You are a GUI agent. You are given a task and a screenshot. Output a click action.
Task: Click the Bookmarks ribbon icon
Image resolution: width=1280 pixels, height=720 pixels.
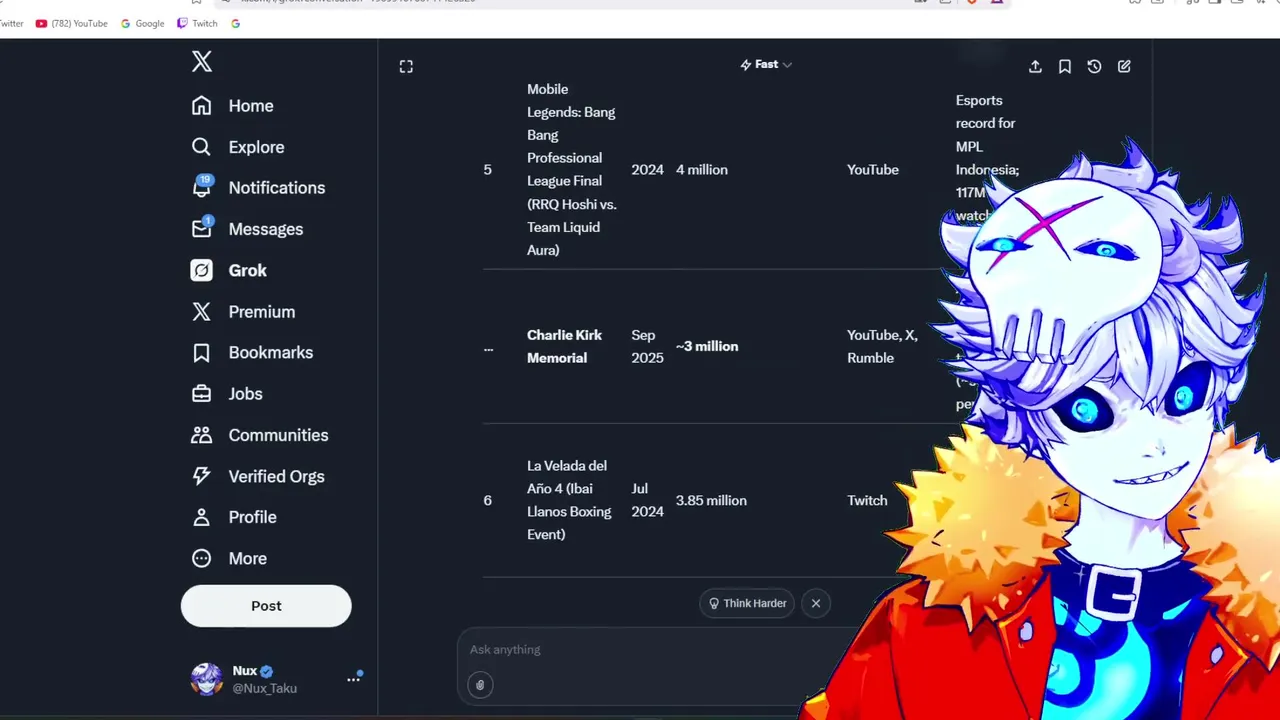(202, 353)
